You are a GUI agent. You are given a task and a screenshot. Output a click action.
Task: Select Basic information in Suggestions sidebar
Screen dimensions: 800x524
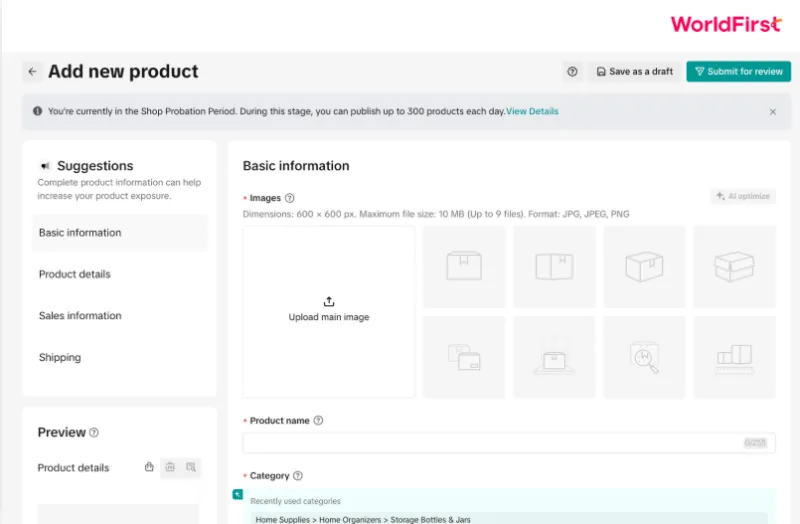point(120,233)
